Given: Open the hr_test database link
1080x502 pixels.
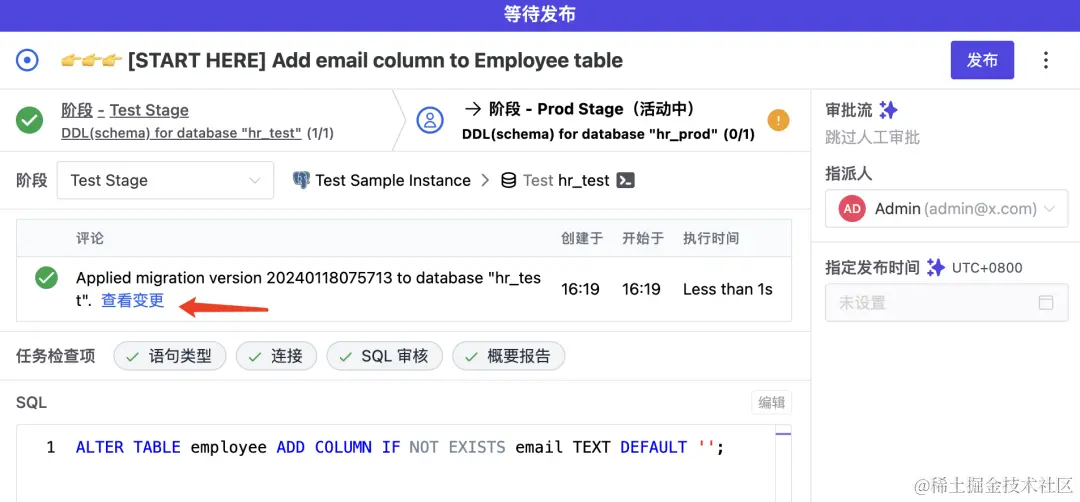Looking at the screenshot, I should (583, 180).
